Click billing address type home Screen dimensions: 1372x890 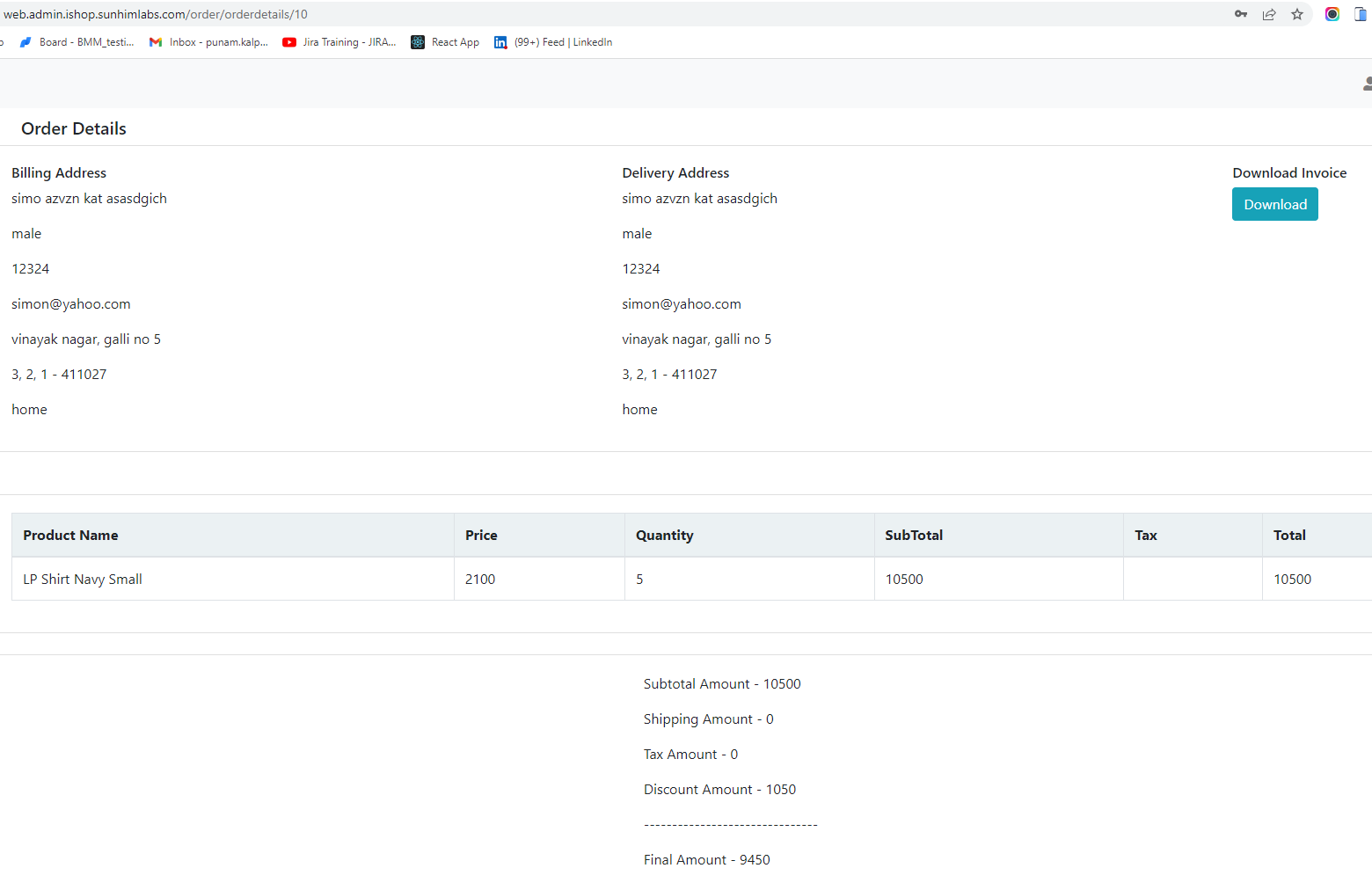tap(29, 410)
